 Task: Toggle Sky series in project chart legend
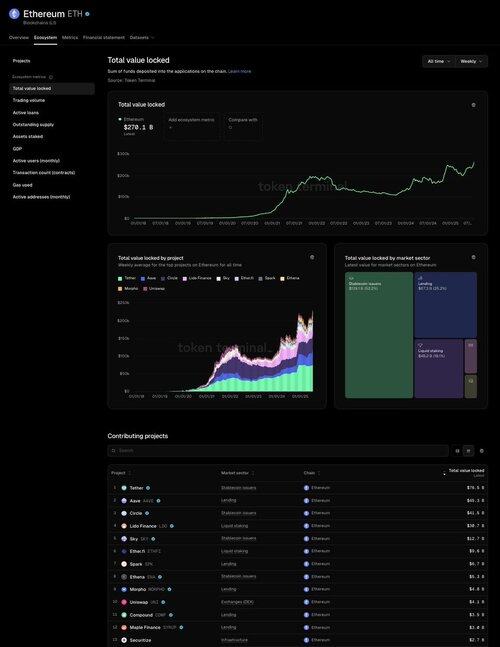[x=223, y=279]
